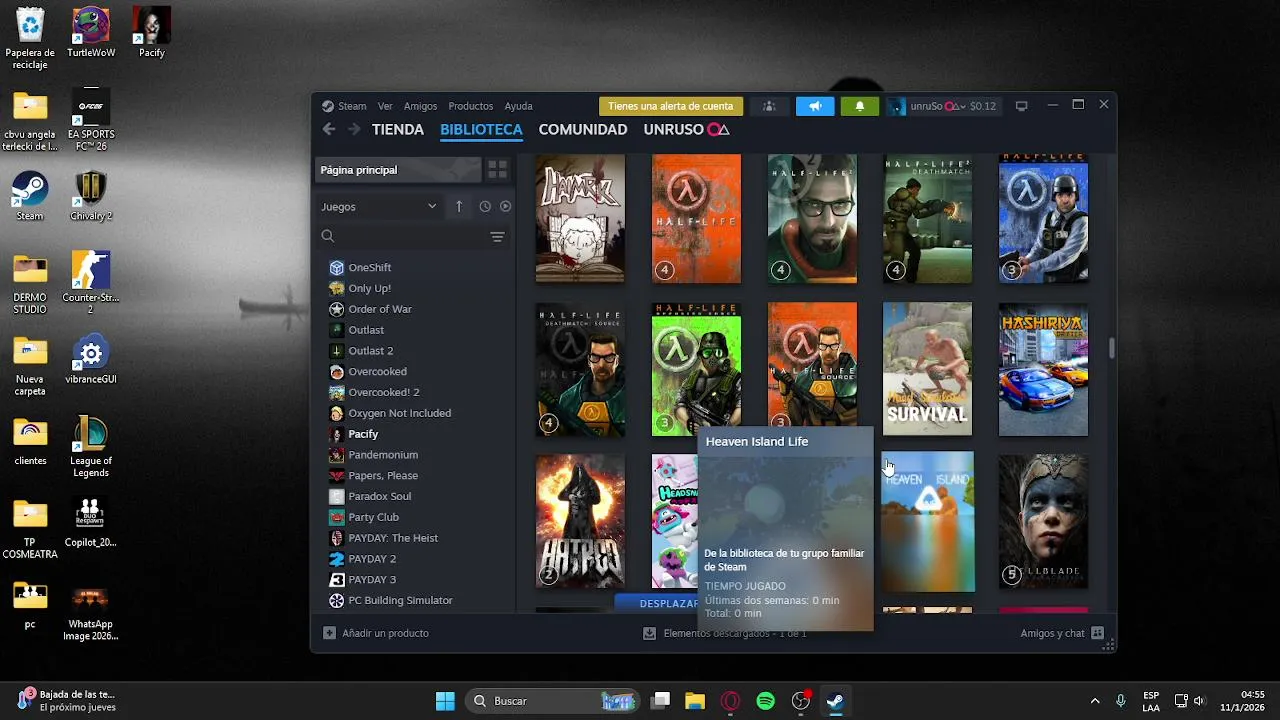This screenshot has width=1280, height=720.
Task: Open File Explorer from the taskbar
Action: click(695, 701)
